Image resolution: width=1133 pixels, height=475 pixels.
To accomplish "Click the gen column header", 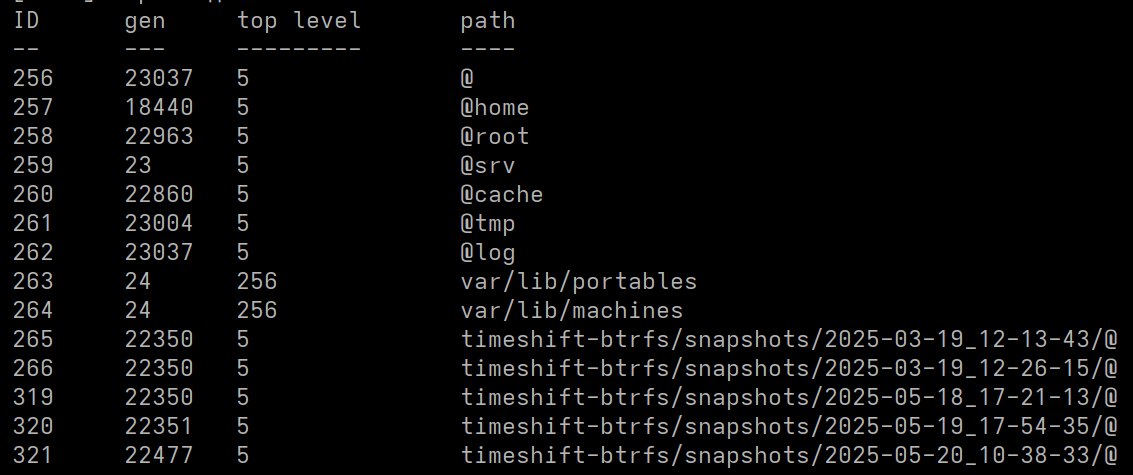I will (145, 22).
